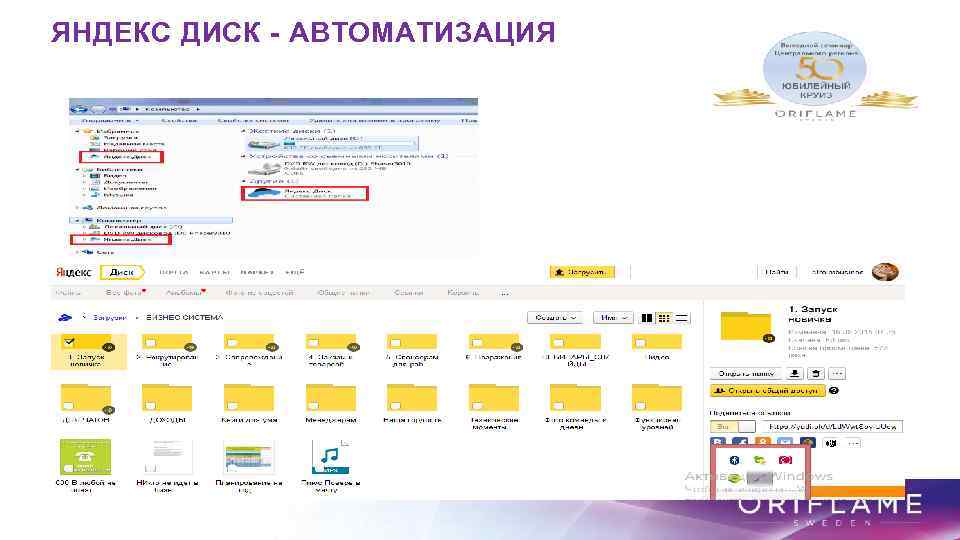The image size is (960, 540).
Task: Click the Открыть папку button
Action: tap(745, 373)
